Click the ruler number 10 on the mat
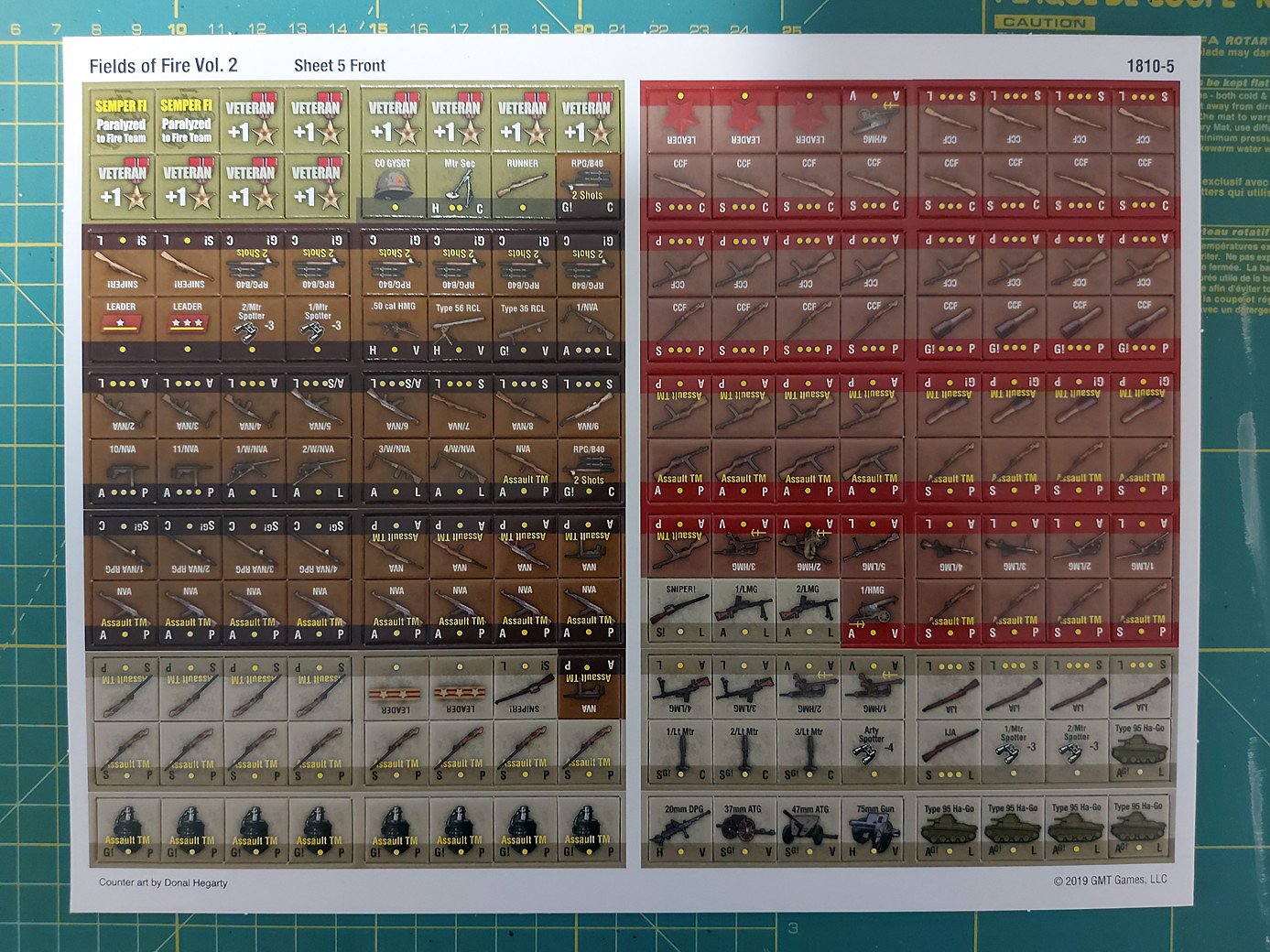 (x=178, y=29)
